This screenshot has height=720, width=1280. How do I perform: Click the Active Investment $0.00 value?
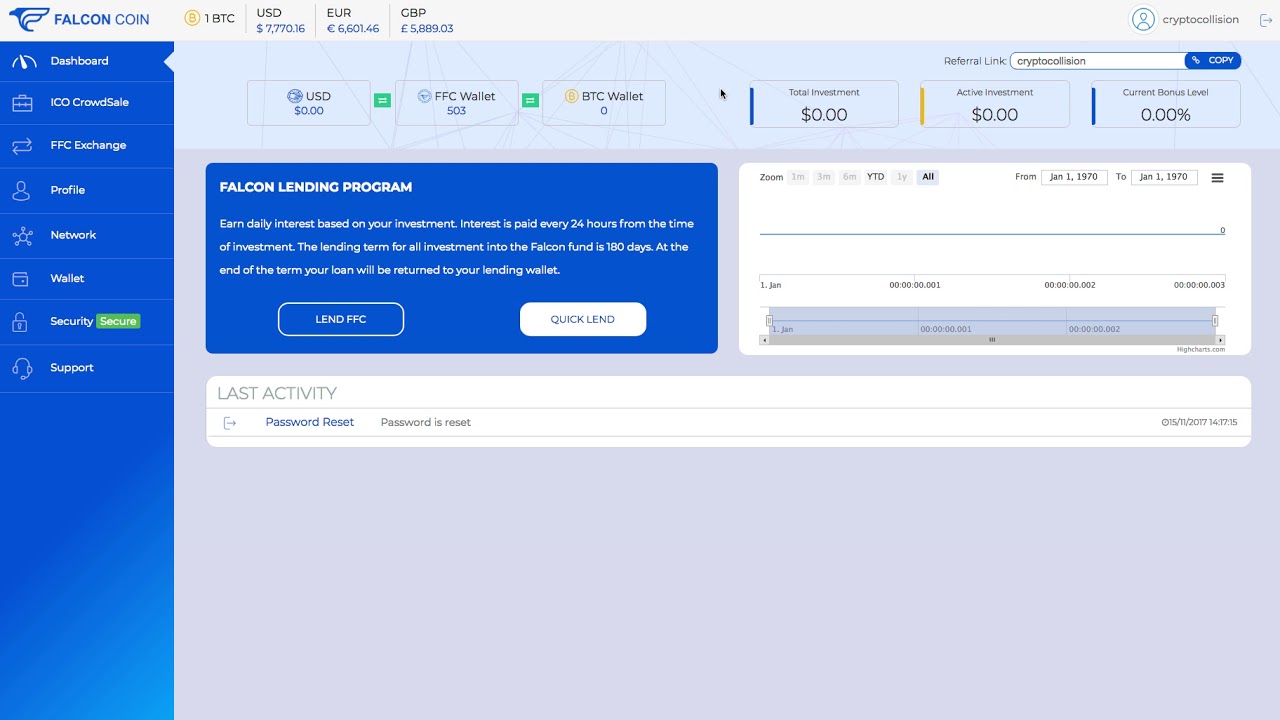995,115
